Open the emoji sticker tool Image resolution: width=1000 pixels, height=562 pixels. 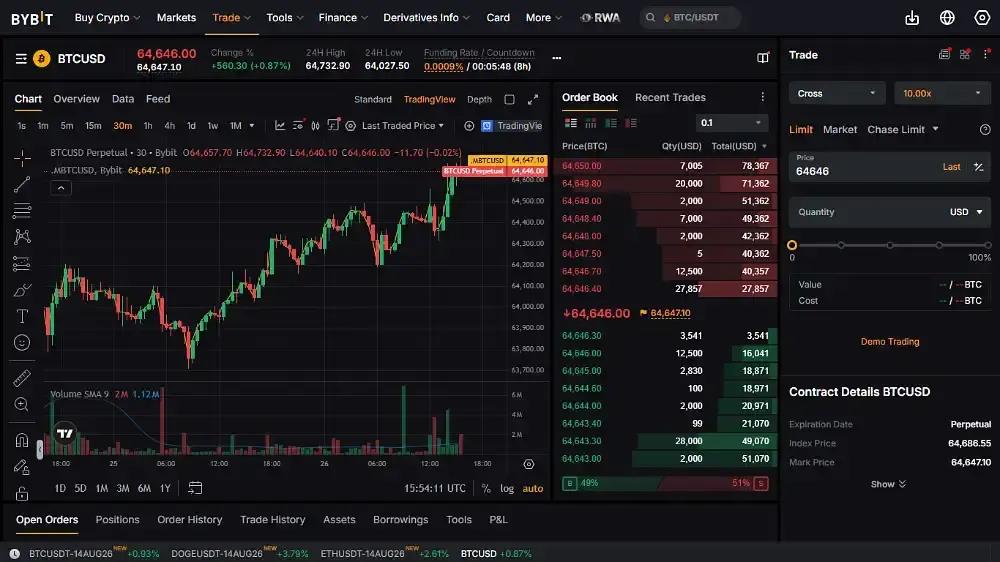pos(22,343)
